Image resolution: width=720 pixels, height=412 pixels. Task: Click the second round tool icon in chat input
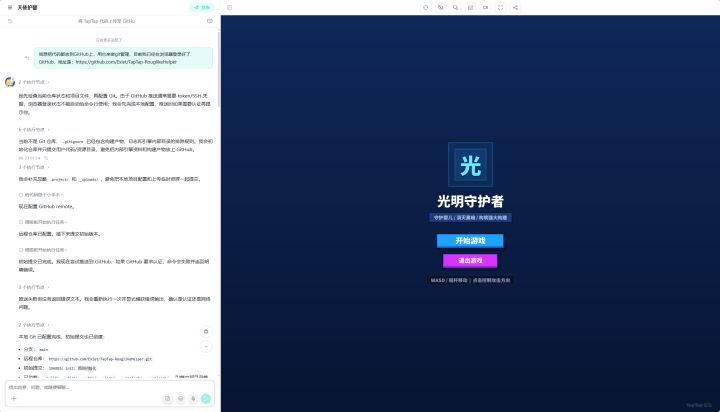(x=180, y=399)
